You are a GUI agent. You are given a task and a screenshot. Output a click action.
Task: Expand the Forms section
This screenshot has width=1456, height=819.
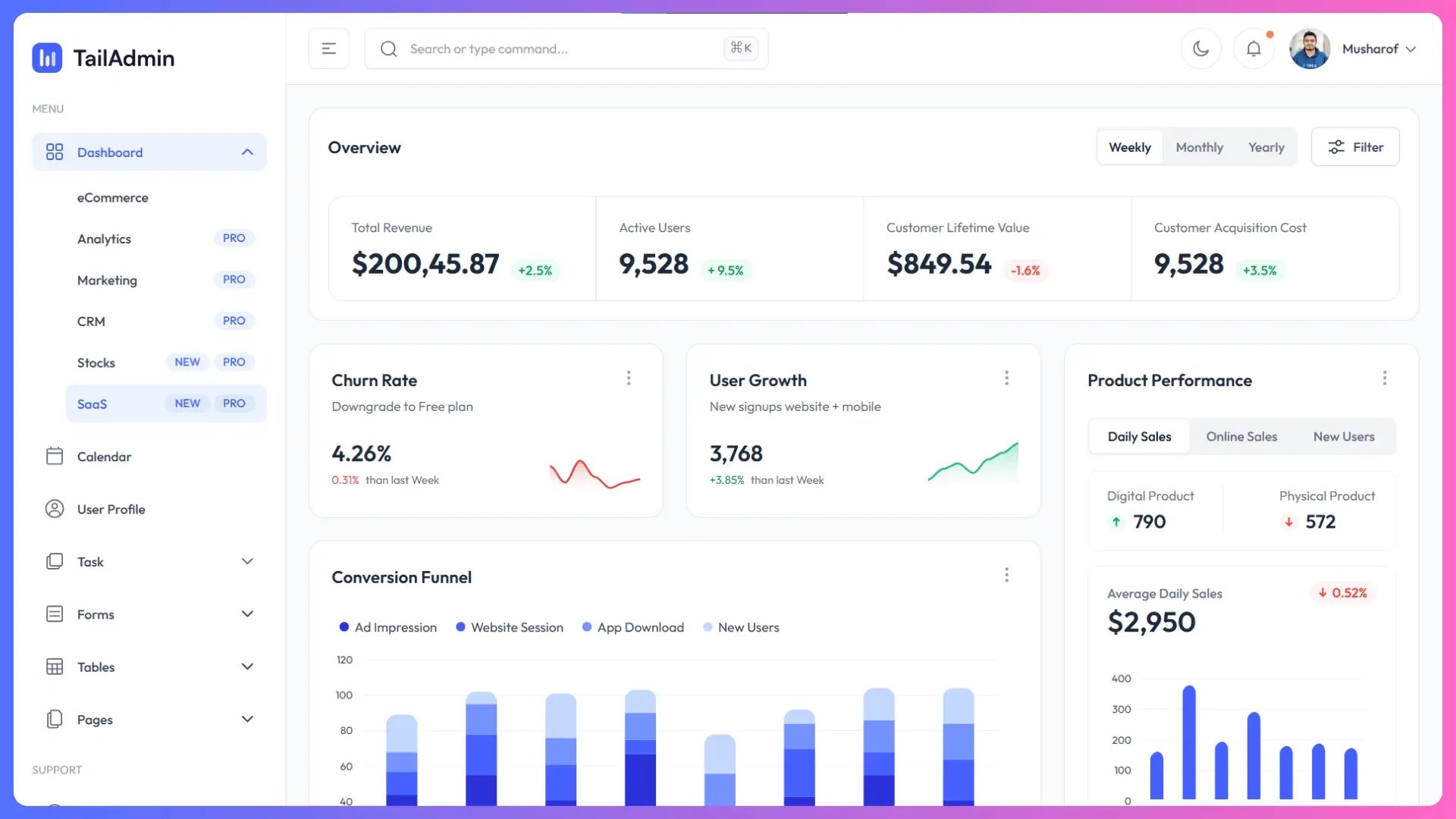pyautogui.click(x=96, y=614)
